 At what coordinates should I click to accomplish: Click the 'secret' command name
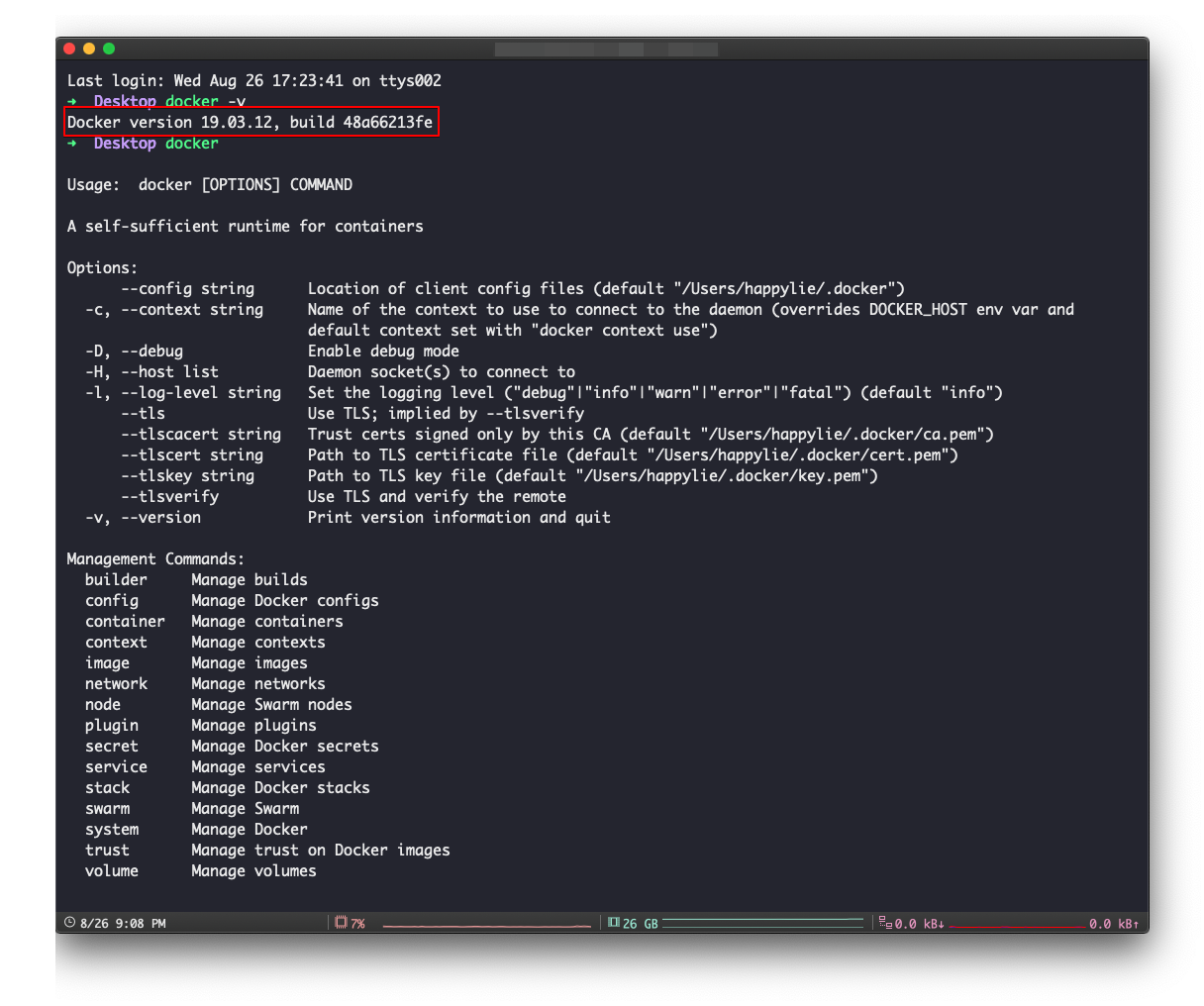point(112,747)
